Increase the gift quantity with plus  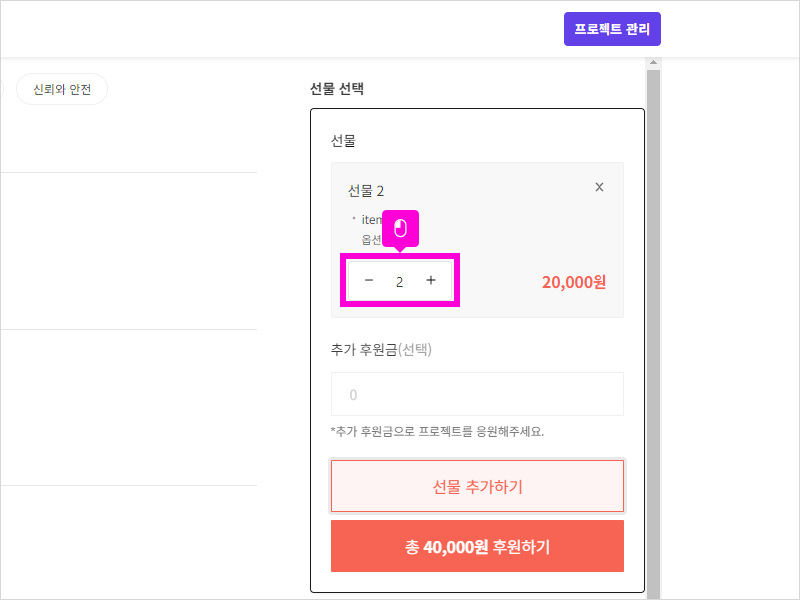click(431, 281)
